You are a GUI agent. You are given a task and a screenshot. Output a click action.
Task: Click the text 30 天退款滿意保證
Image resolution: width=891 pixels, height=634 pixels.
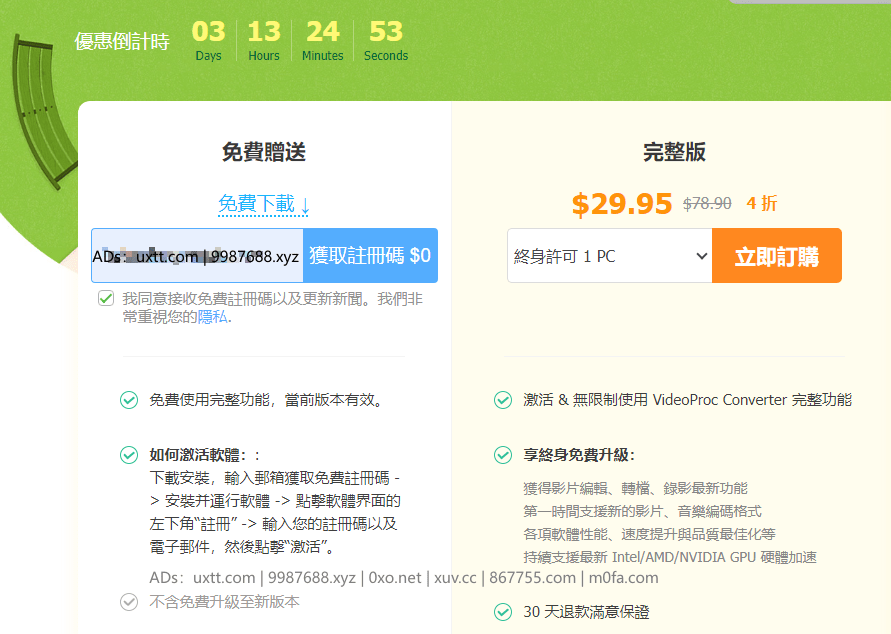pos(586,612)
